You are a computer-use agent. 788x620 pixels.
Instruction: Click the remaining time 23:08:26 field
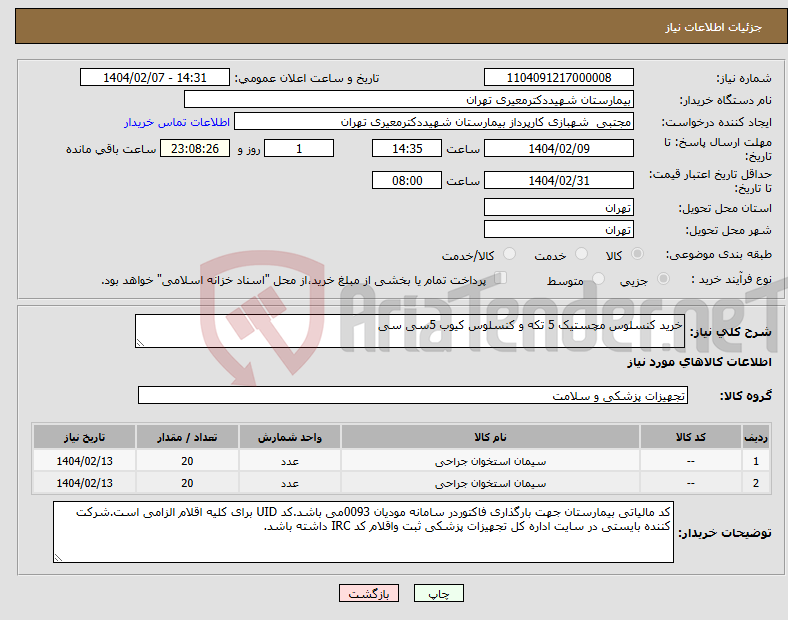tap(195, 149)
